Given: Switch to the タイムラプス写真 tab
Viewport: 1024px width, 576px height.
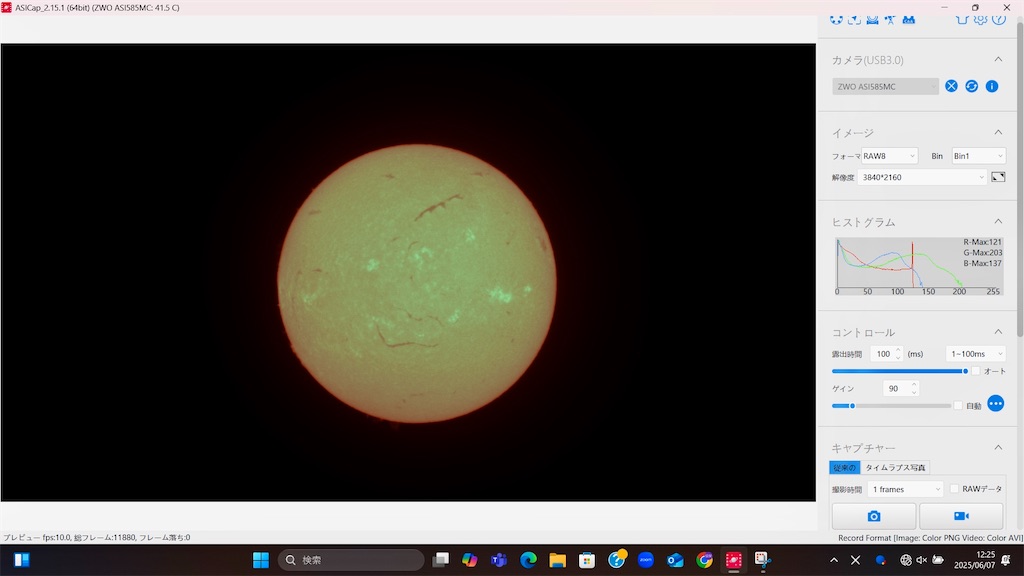Looking at the screenshot, I should pos(895,468).
